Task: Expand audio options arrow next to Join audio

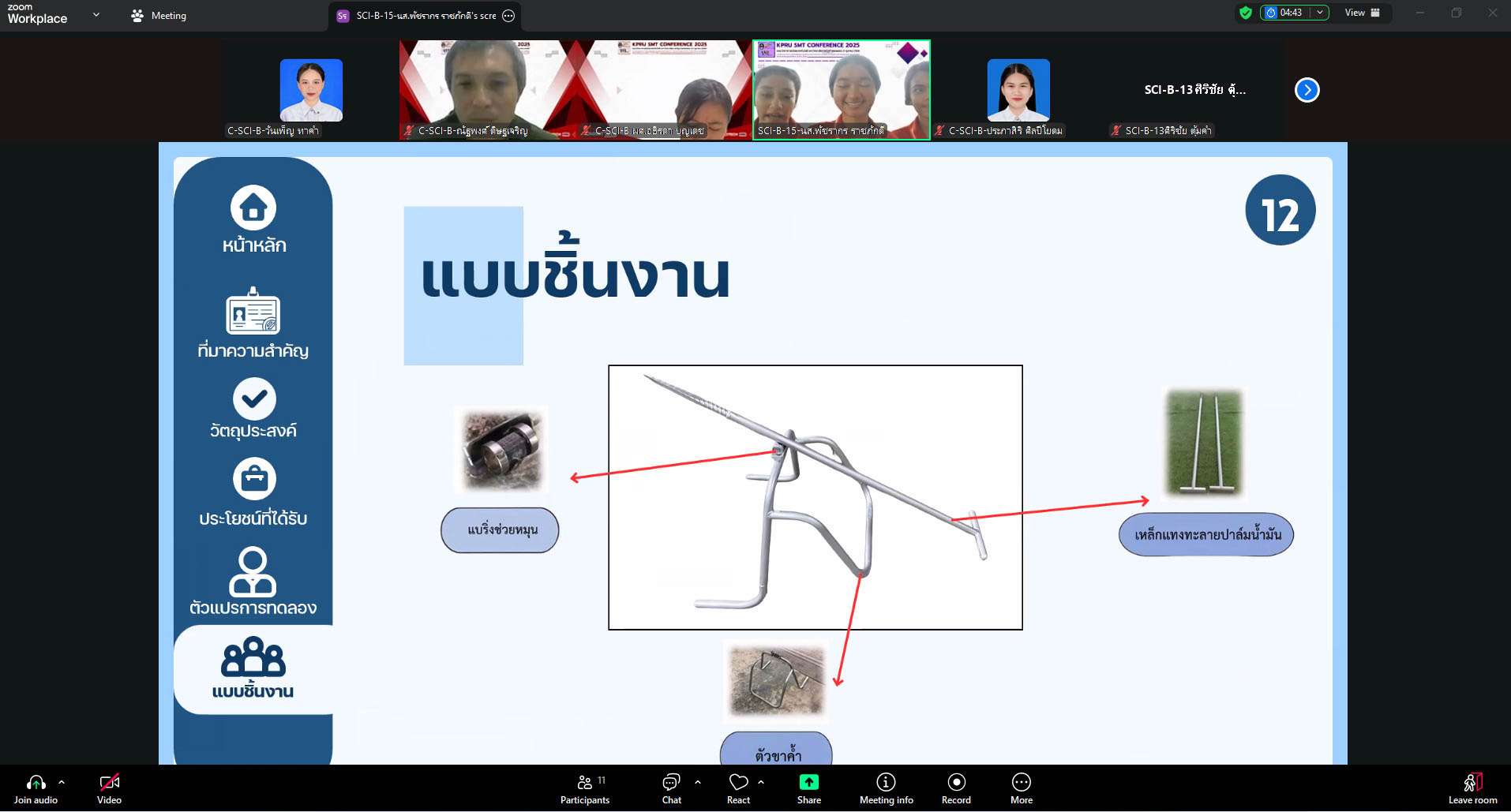Action: (62, 782)
